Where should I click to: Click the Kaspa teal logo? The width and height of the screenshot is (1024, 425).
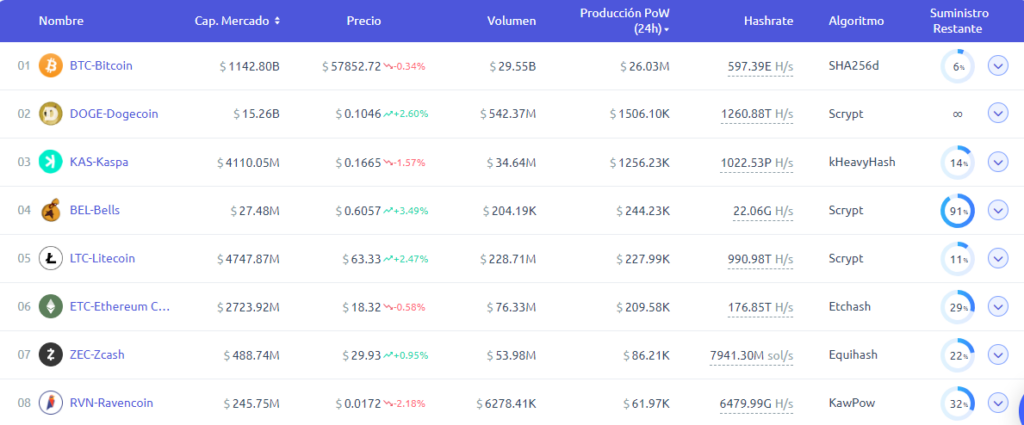pyautogui.click(x=51, y=162)
